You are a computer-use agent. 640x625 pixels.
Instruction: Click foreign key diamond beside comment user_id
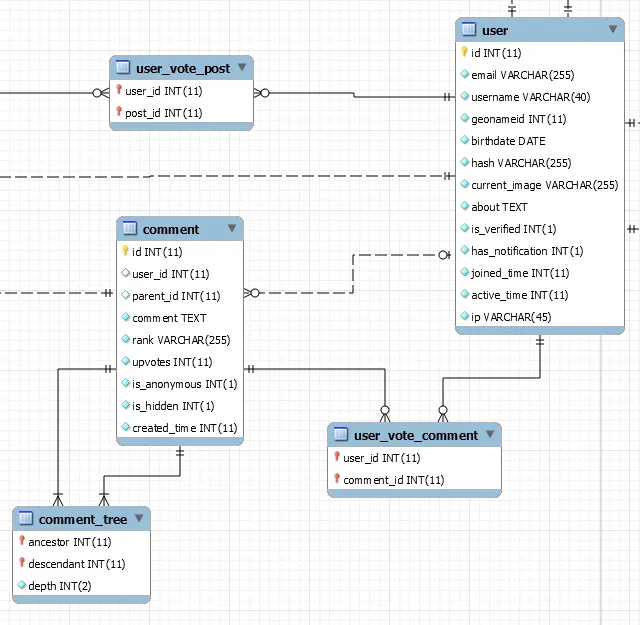click(126, 273)
